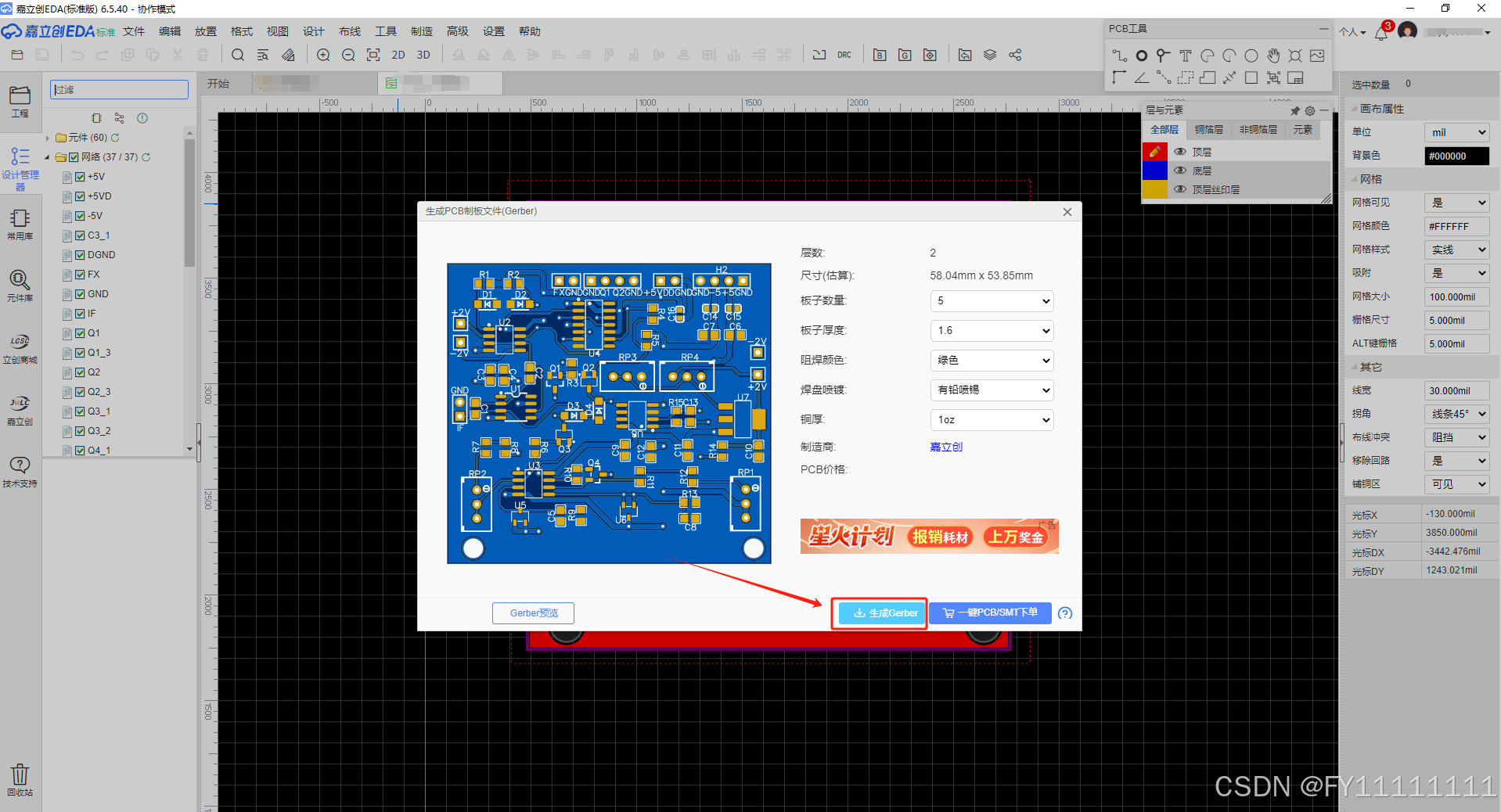Click the zoom in toolbar icon
1501x812 pixels.
coord(323,55)
